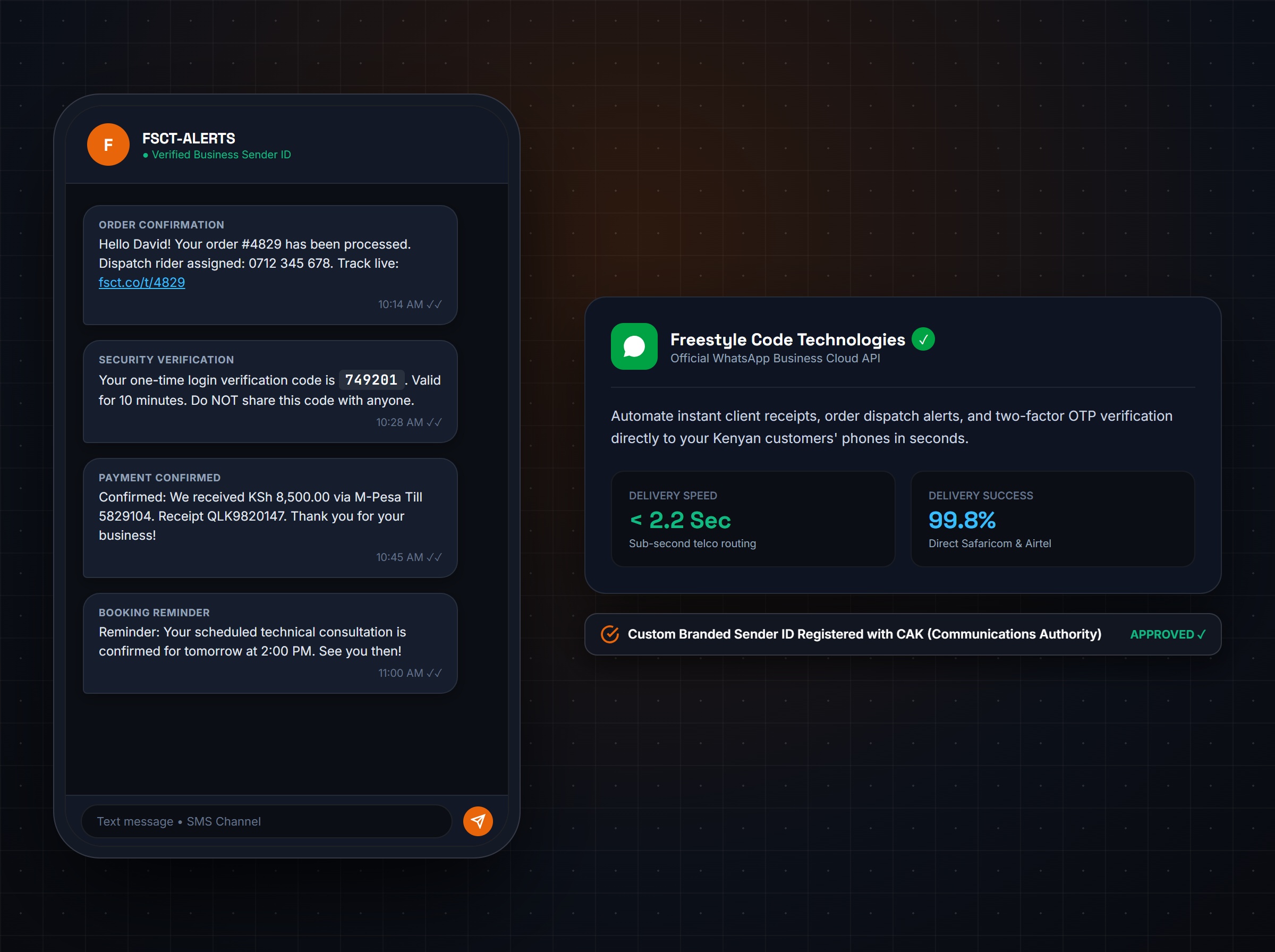Click the M-Pesa payment confirmation message text

tap(260, 516)
